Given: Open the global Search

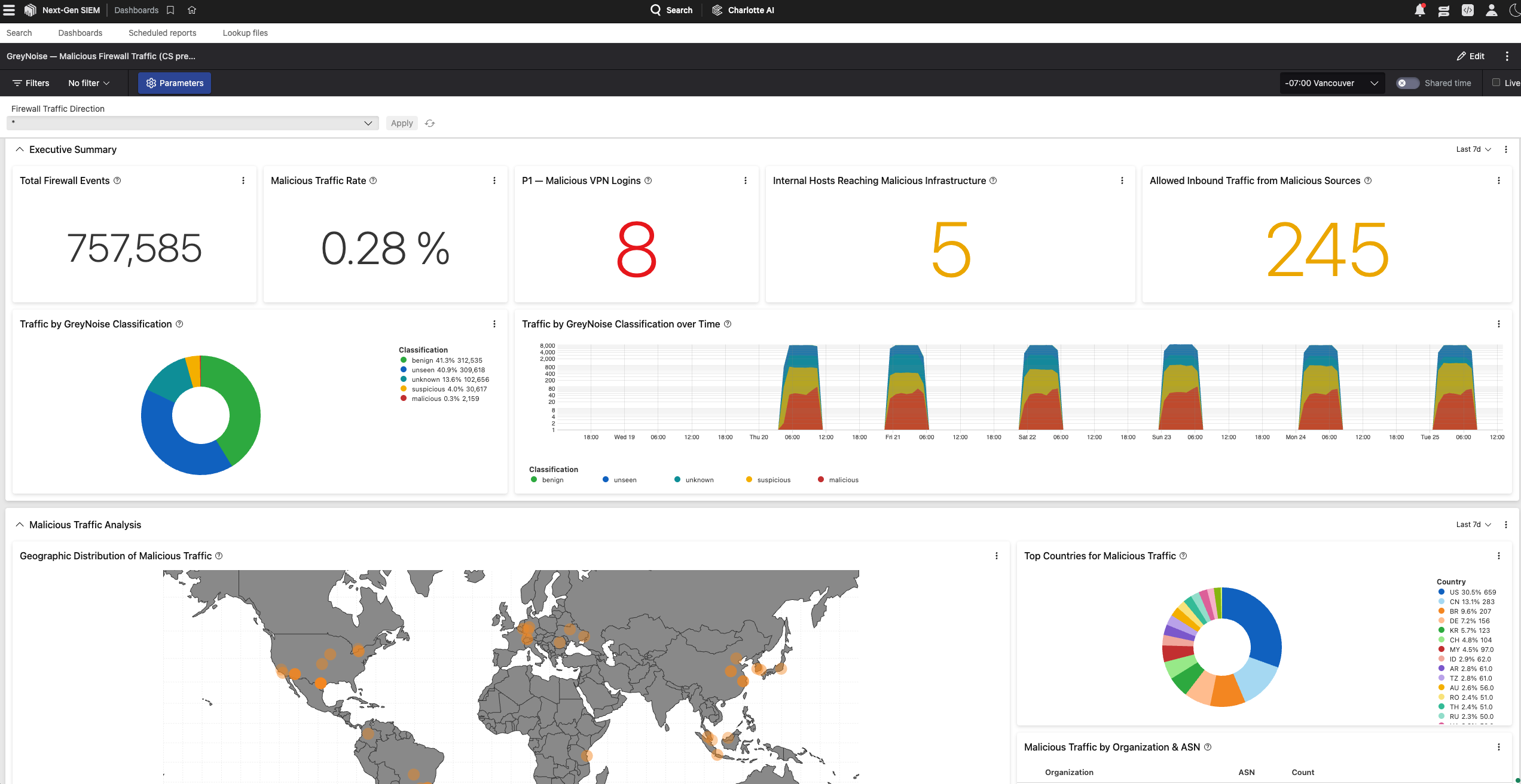Looking at the screenshot, I should click(x=671, y=10).
